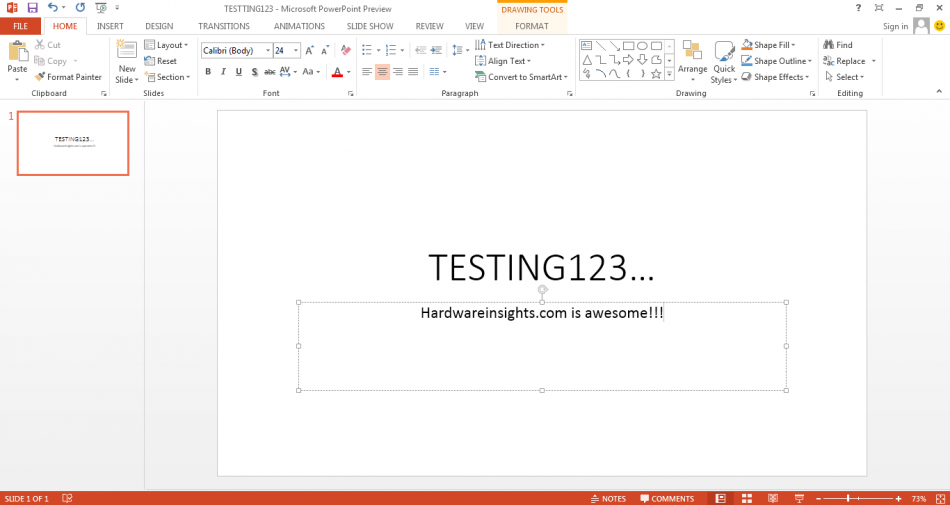950x505 pixels.
Task: Expand shapes gallery More arrow
Action: pyautogui.click(x=669, y=74)
